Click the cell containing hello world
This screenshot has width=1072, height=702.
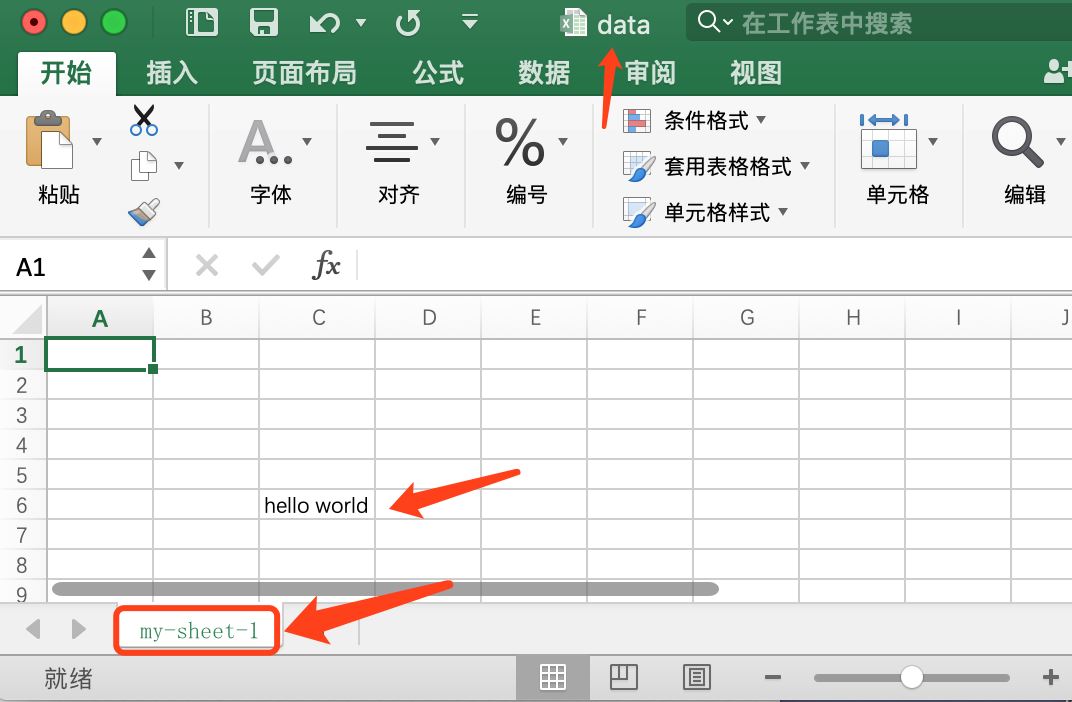click(317, 505)
